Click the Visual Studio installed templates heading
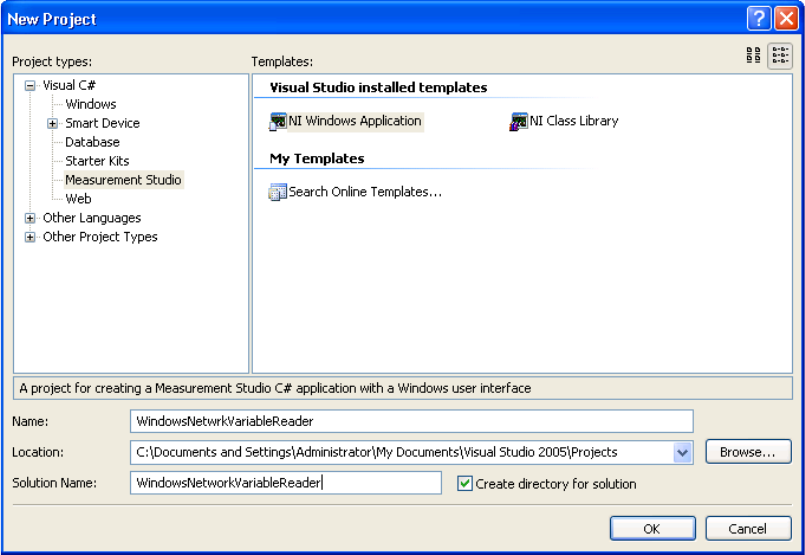 (378, 88)
